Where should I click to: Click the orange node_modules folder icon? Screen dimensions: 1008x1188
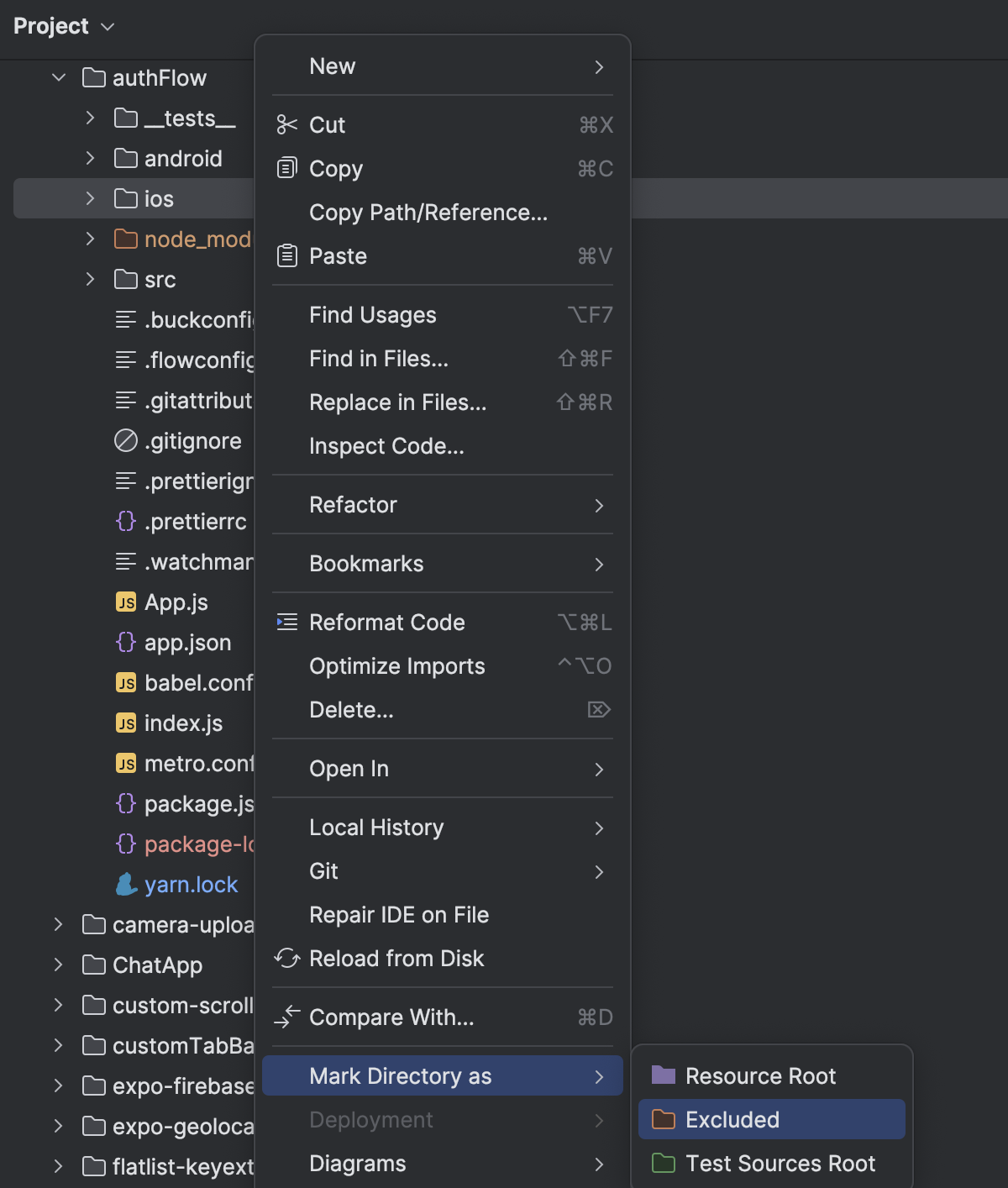(124, 239)
